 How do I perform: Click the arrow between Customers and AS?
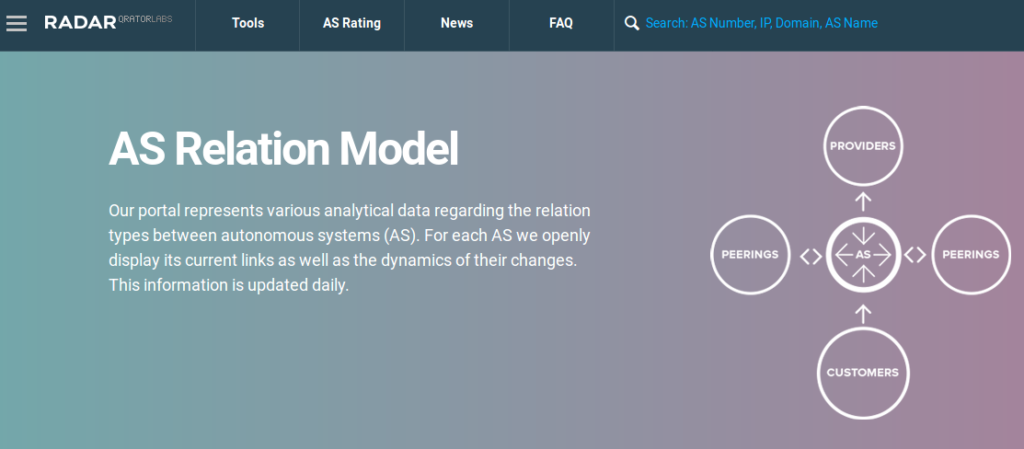click(x=863, y=314)
